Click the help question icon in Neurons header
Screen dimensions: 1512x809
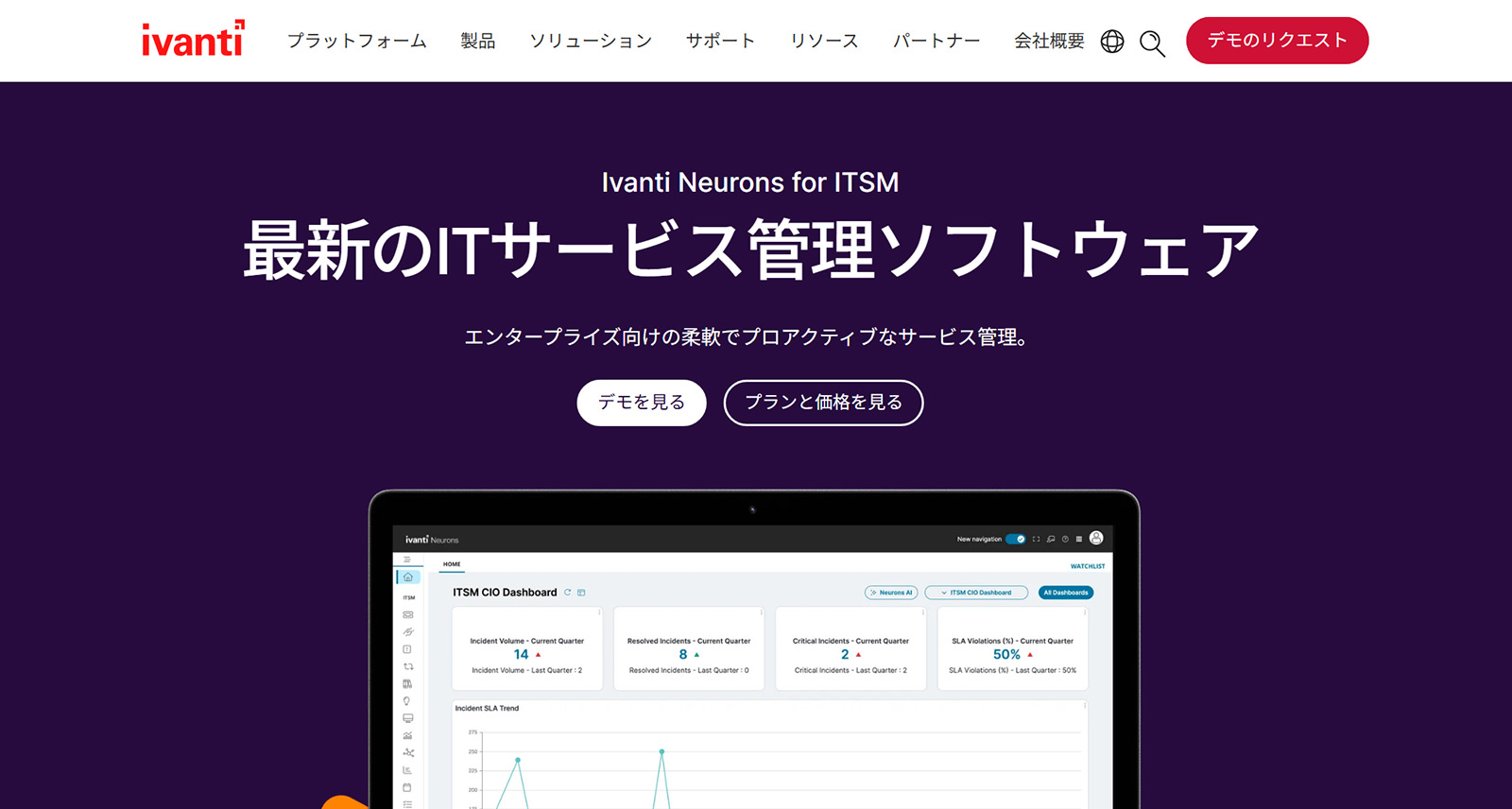click(1065, 539)
